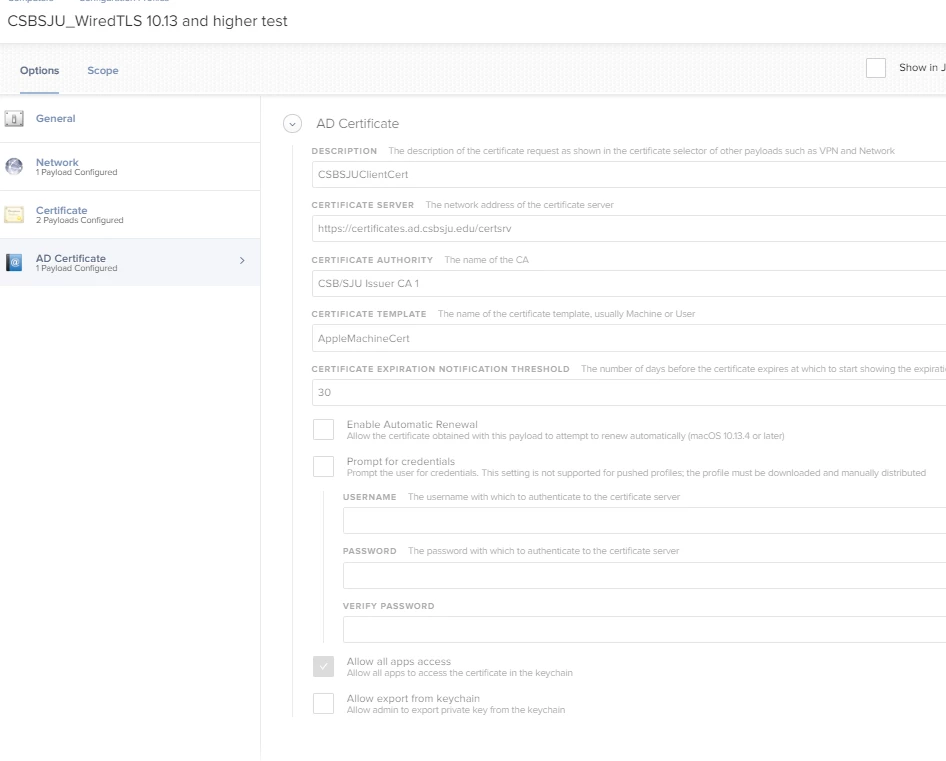Open the General payload icon

[14, 118]
